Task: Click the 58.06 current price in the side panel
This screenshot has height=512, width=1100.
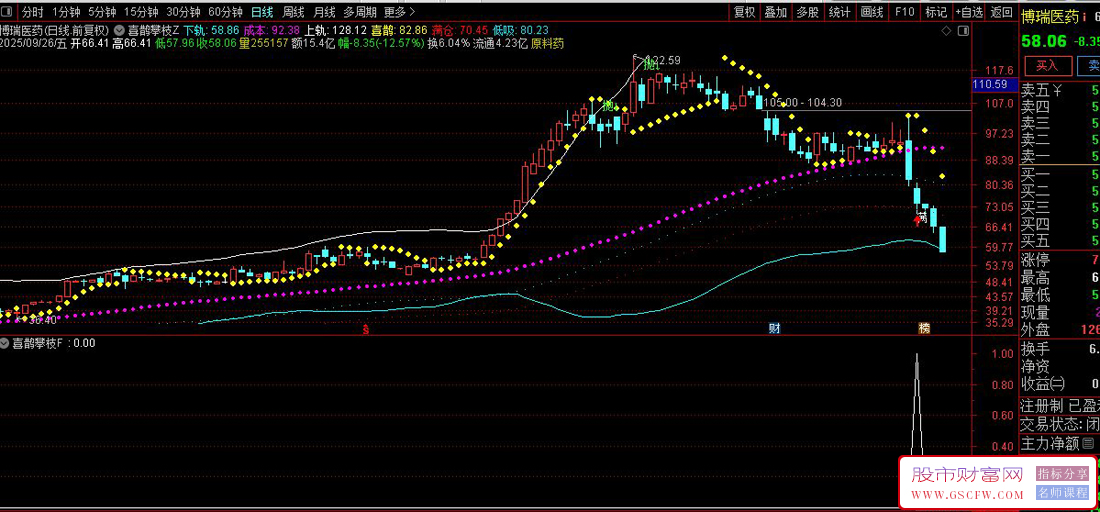Action: pyautogui.click(x=1043, y=41)
